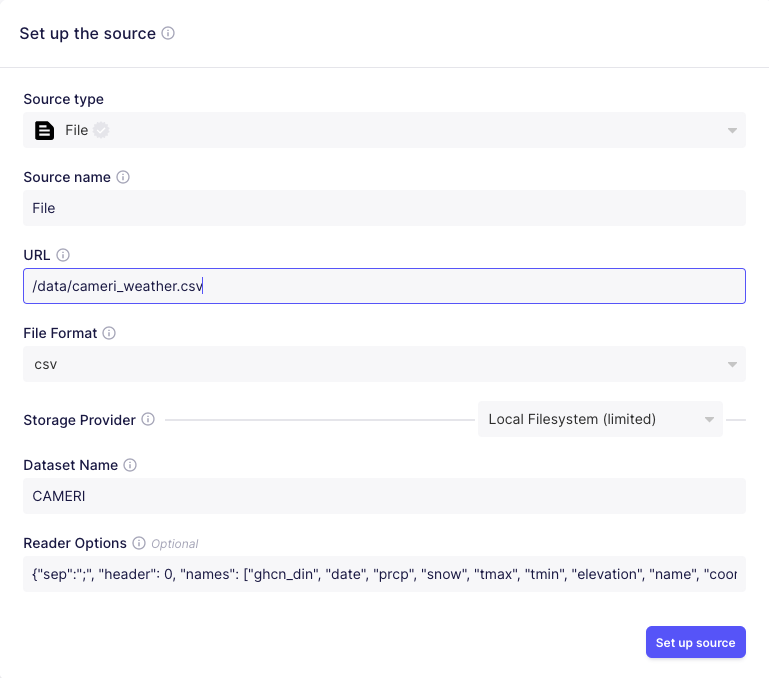Click the Storage Provider info icon
Image resolution: width=769 pixels, height=678 pixels.
[148, 419]
